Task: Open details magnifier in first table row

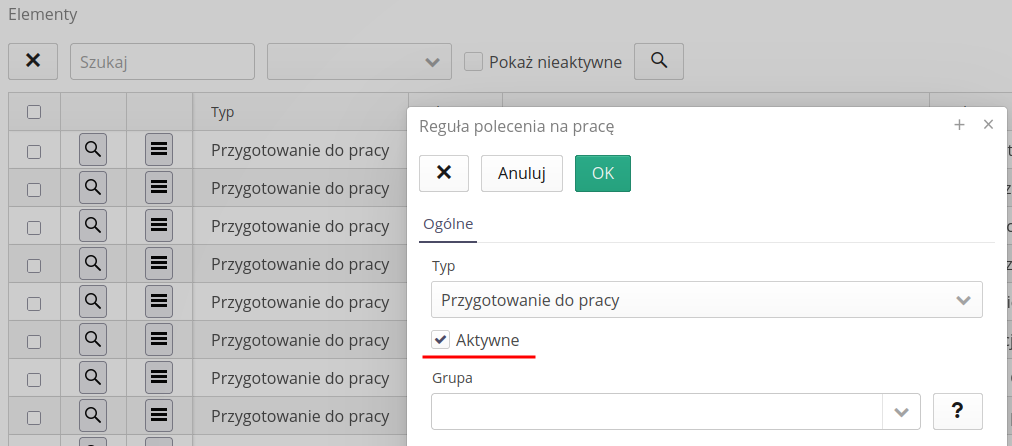Action: pos(93,150)
